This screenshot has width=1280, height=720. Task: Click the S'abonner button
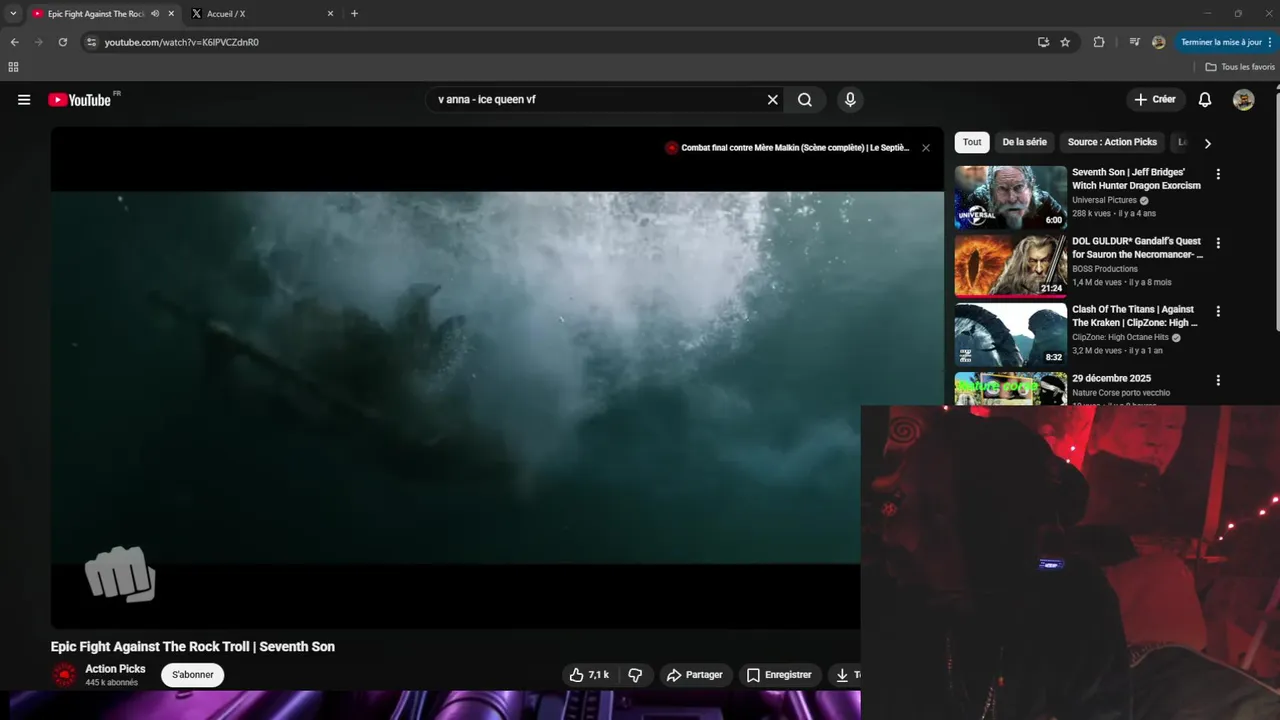pyautogui.click(x=193, y=675)
